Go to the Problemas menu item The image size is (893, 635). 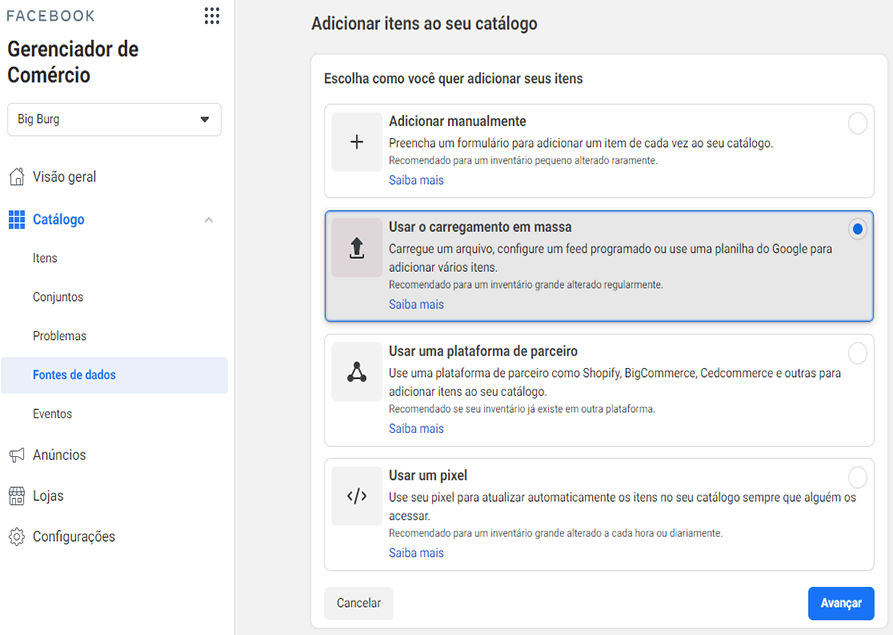(x=59, y=336)
